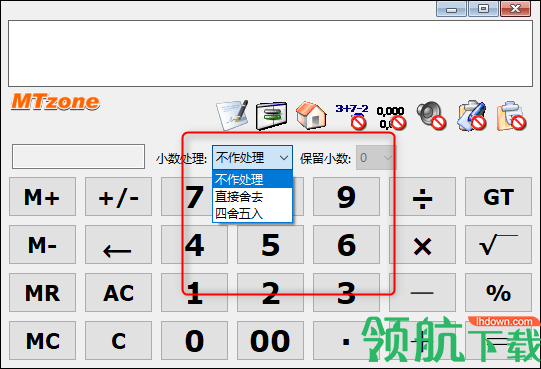Screen dimensions: 541x369
Task: Choose 直接舍去 from the list
Action: tap(253, 197)
